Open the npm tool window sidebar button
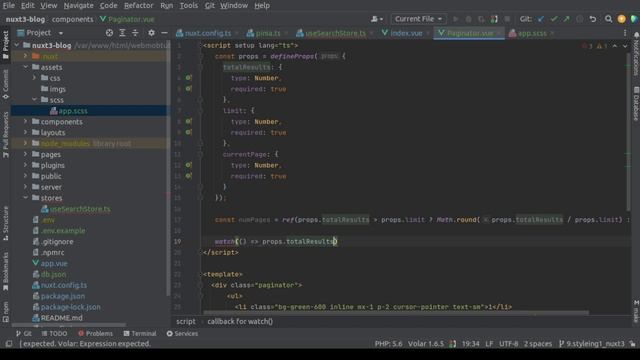The width and height of the screenshot is (640, 360). (x=5, y=312)
